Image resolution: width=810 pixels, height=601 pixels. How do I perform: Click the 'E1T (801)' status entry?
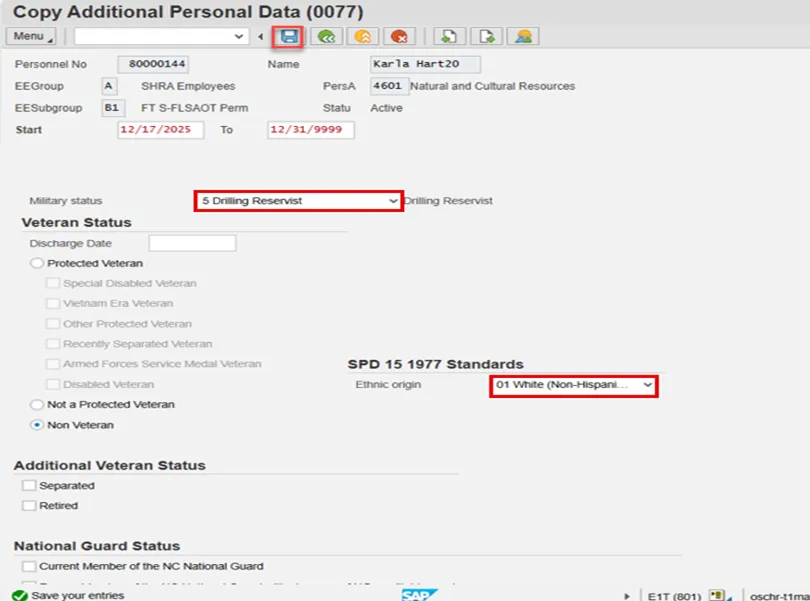pyautogui.click(x=674, y=596)
